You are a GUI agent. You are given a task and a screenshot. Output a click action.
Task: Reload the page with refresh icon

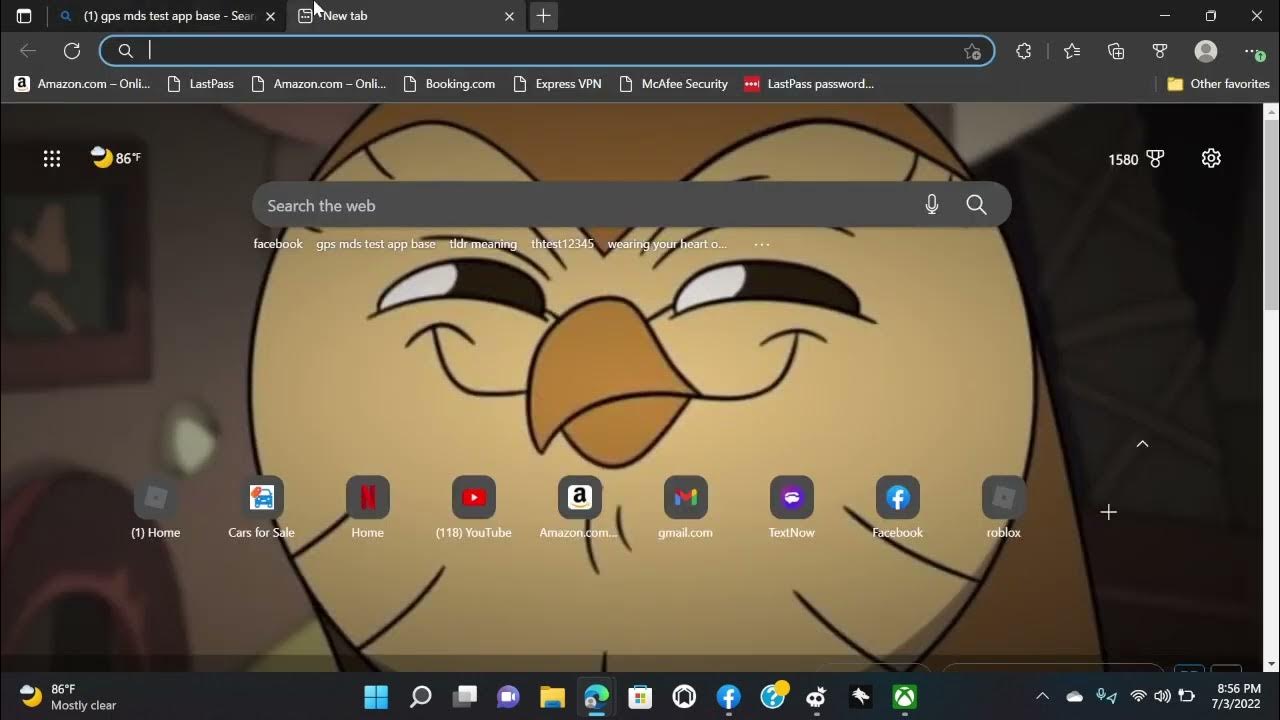point(72,51)
